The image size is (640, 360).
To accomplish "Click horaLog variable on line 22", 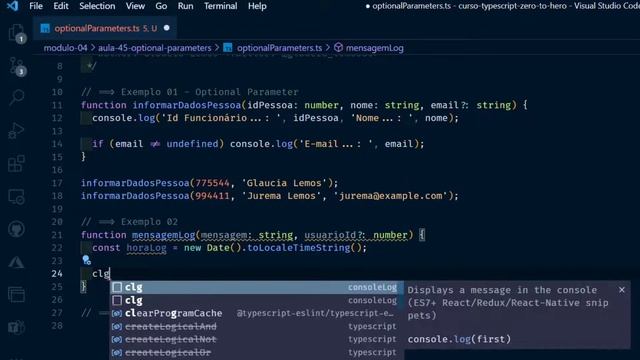I will (x=147, y=248).
